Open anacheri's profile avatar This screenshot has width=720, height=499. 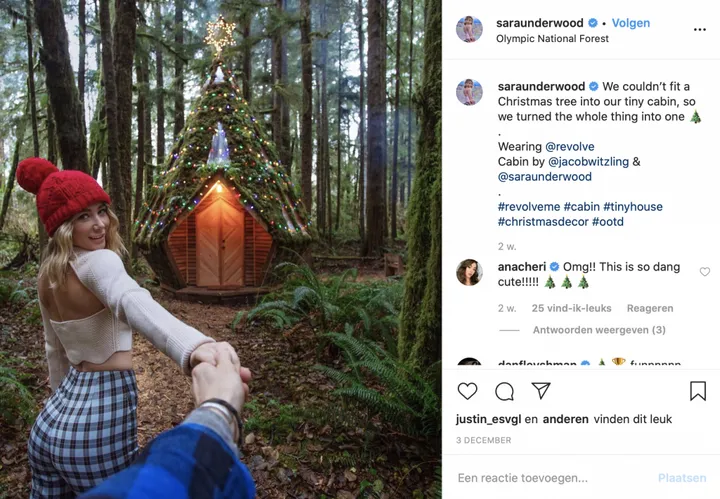469,272
